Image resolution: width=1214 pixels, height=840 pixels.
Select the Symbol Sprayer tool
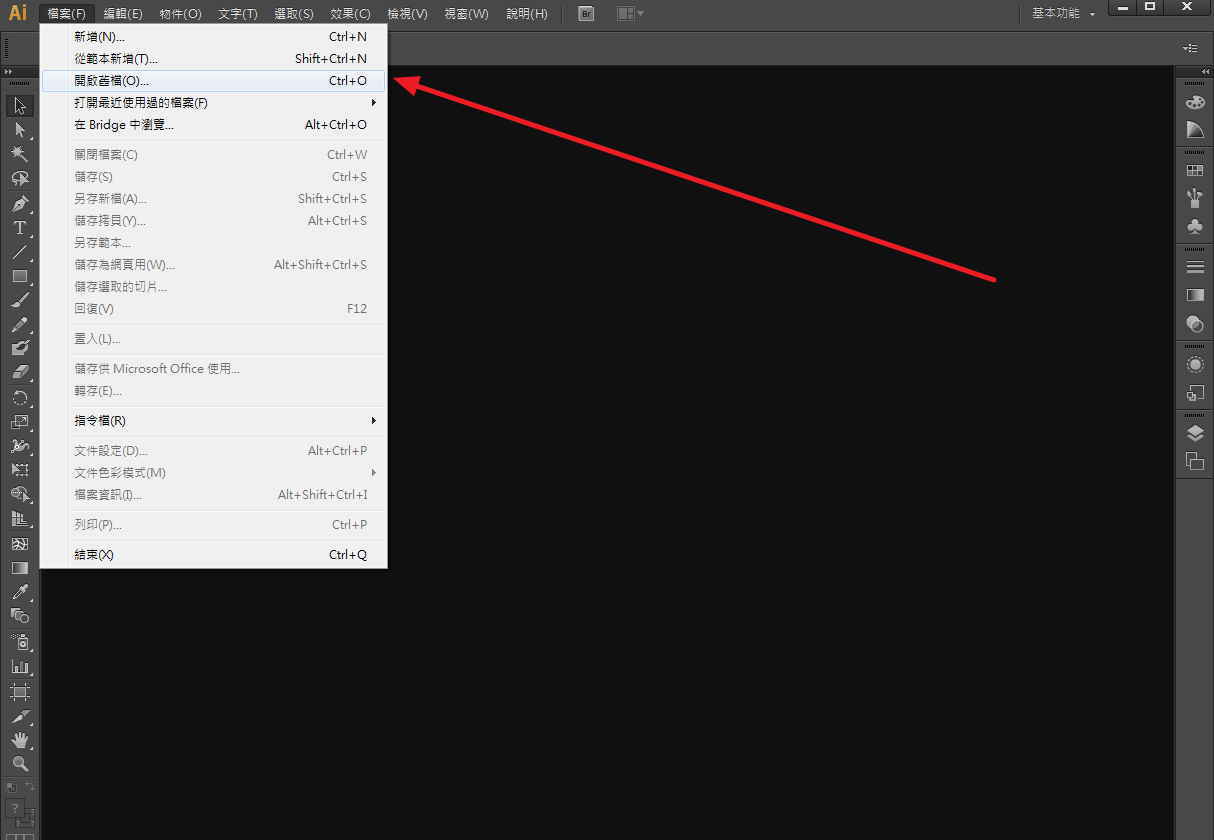[19, 641]
